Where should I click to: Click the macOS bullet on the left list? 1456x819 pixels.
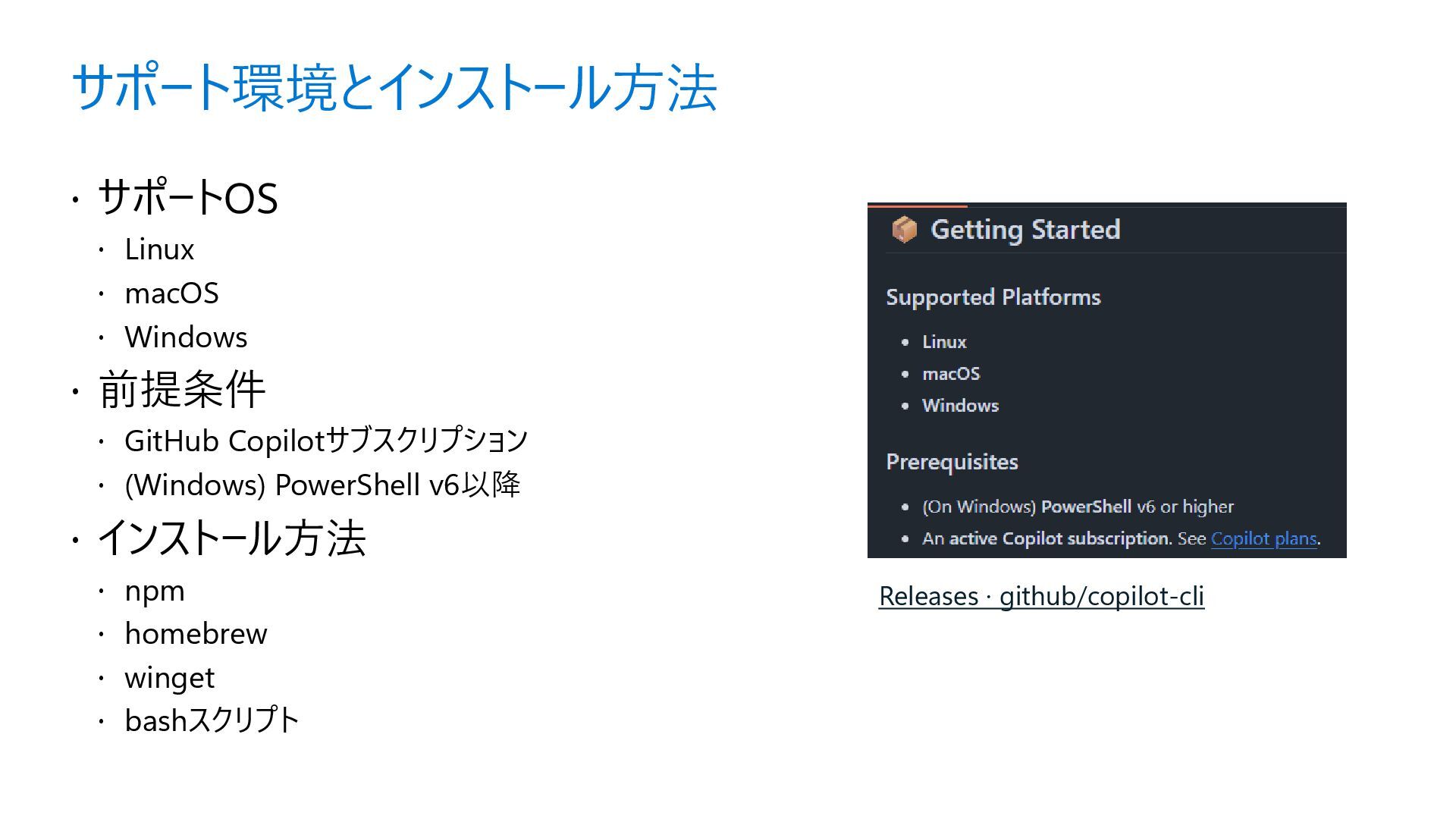point(171,293)
